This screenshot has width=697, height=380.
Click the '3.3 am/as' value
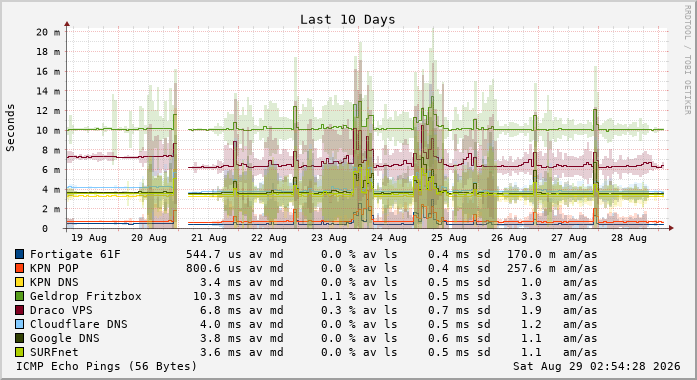pos(559,296)
